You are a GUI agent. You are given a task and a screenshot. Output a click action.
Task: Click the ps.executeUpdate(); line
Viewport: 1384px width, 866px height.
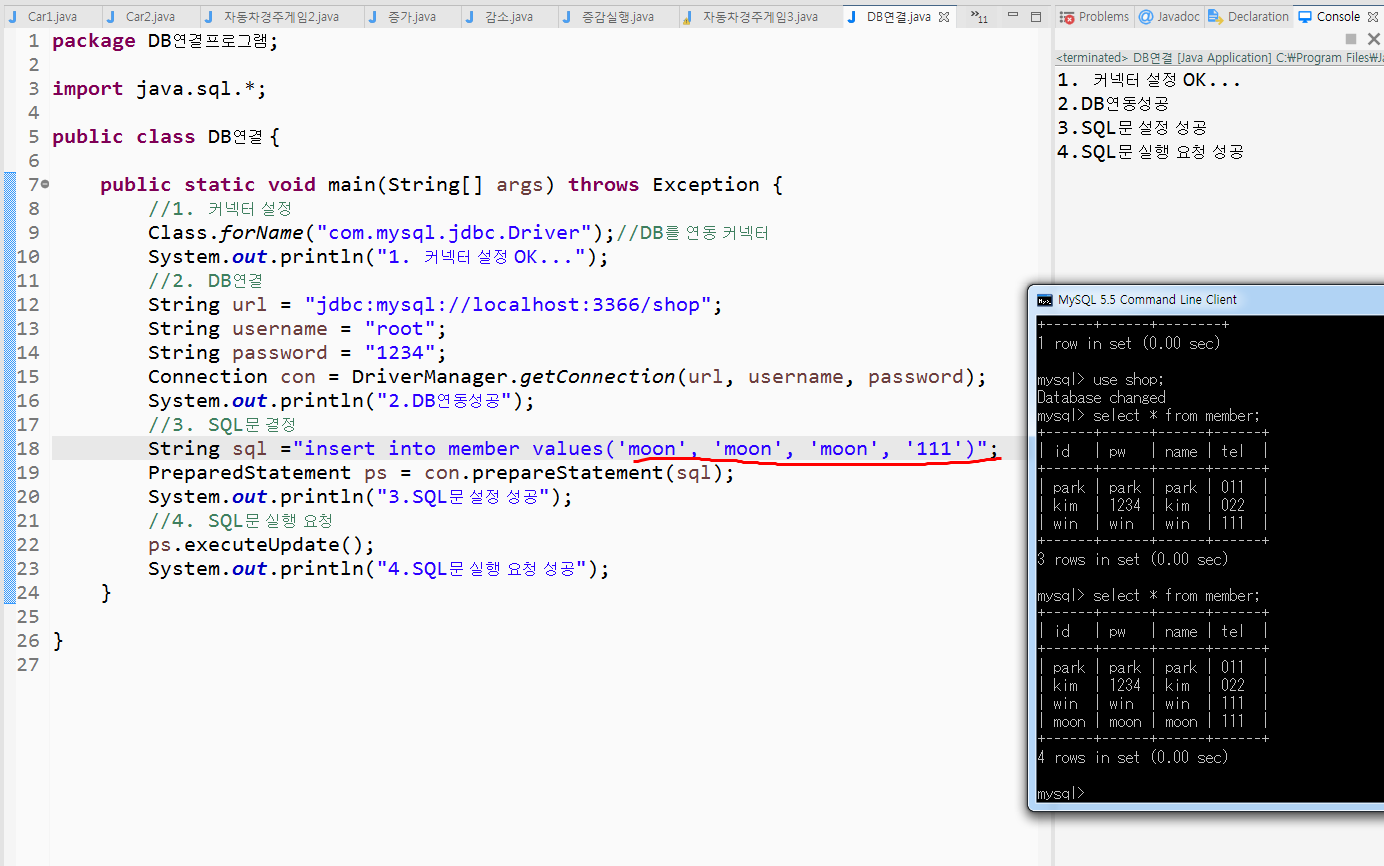tap(261, 545)
